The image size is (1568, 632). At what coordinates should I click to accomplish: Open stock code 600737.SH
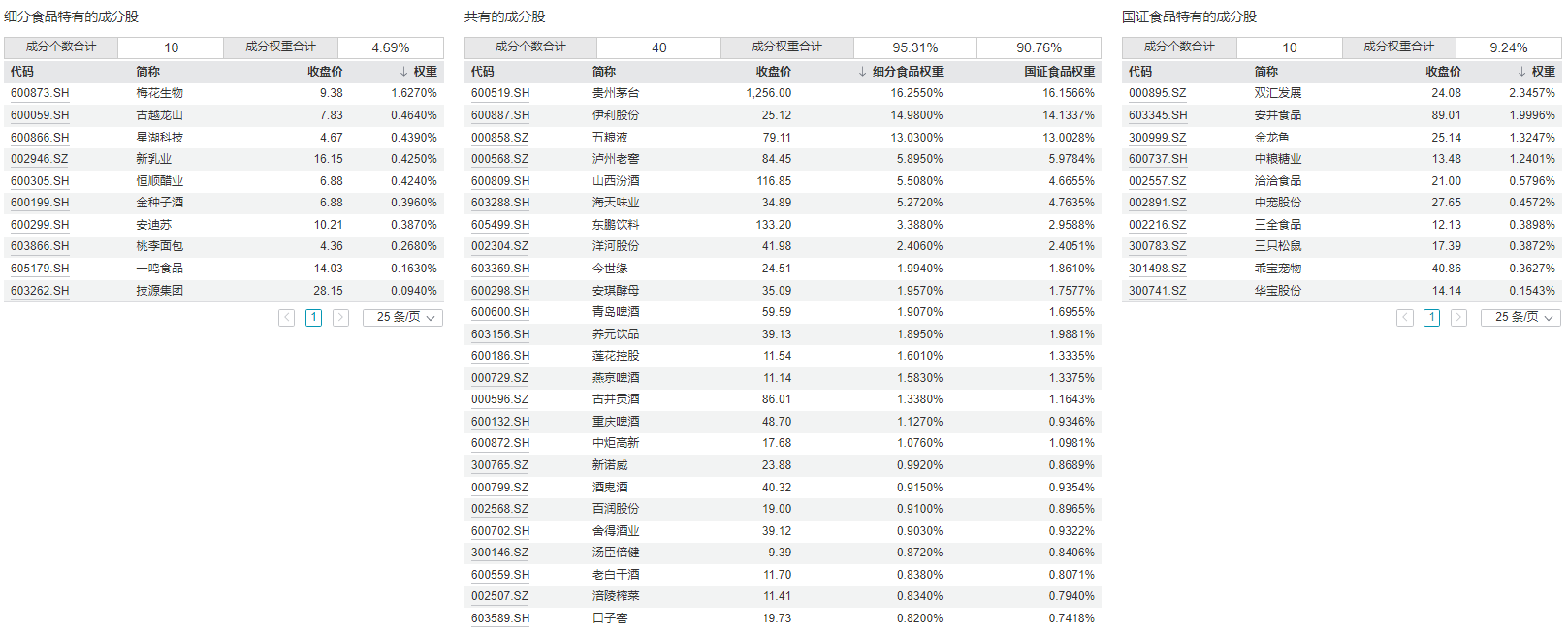click(1158, 159)
